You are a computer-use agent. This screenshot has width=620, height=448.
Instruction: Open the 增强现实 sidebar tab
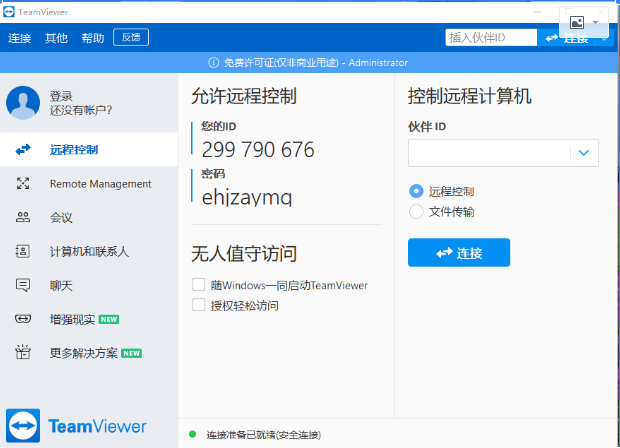[x=89, y=319]
